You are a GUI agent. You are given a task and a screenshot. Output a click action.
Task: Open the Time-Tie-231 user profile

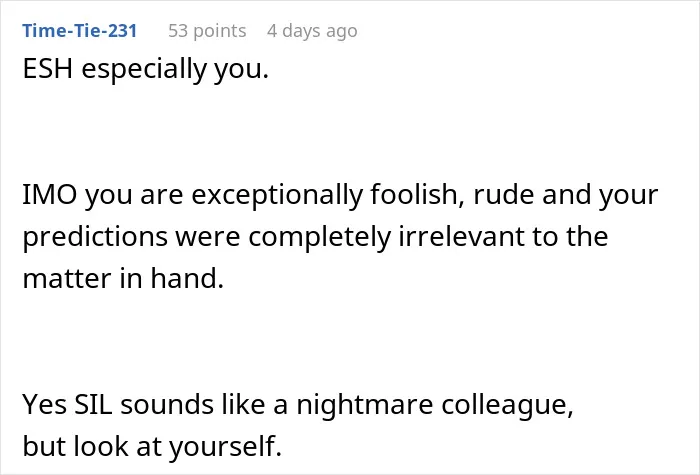coord(79,31)
